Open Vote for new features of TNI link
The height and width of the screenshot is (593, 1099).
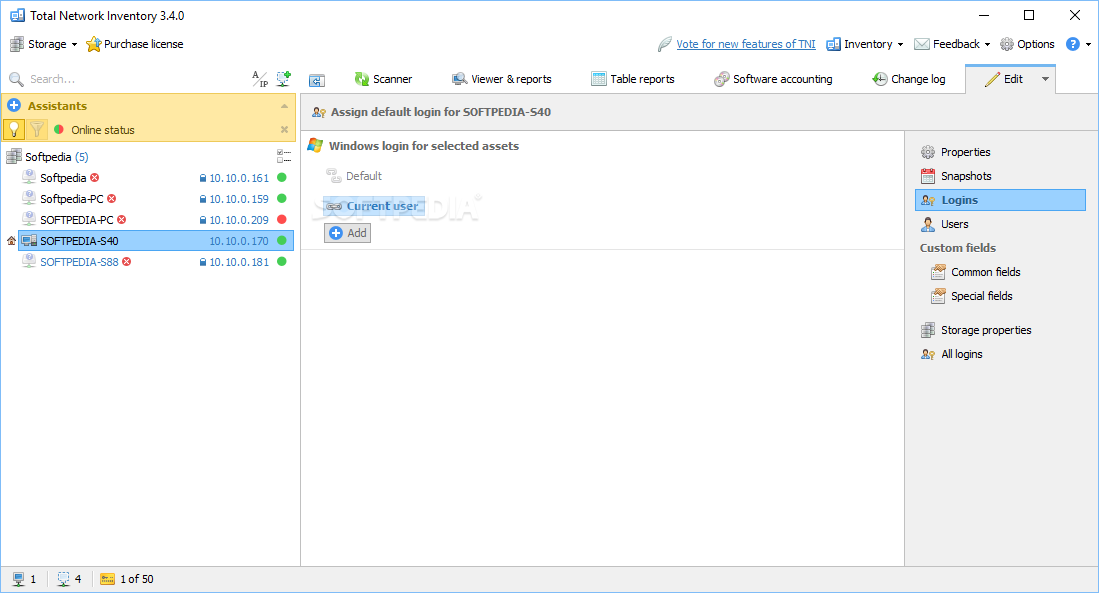click(x=746, y=44)
